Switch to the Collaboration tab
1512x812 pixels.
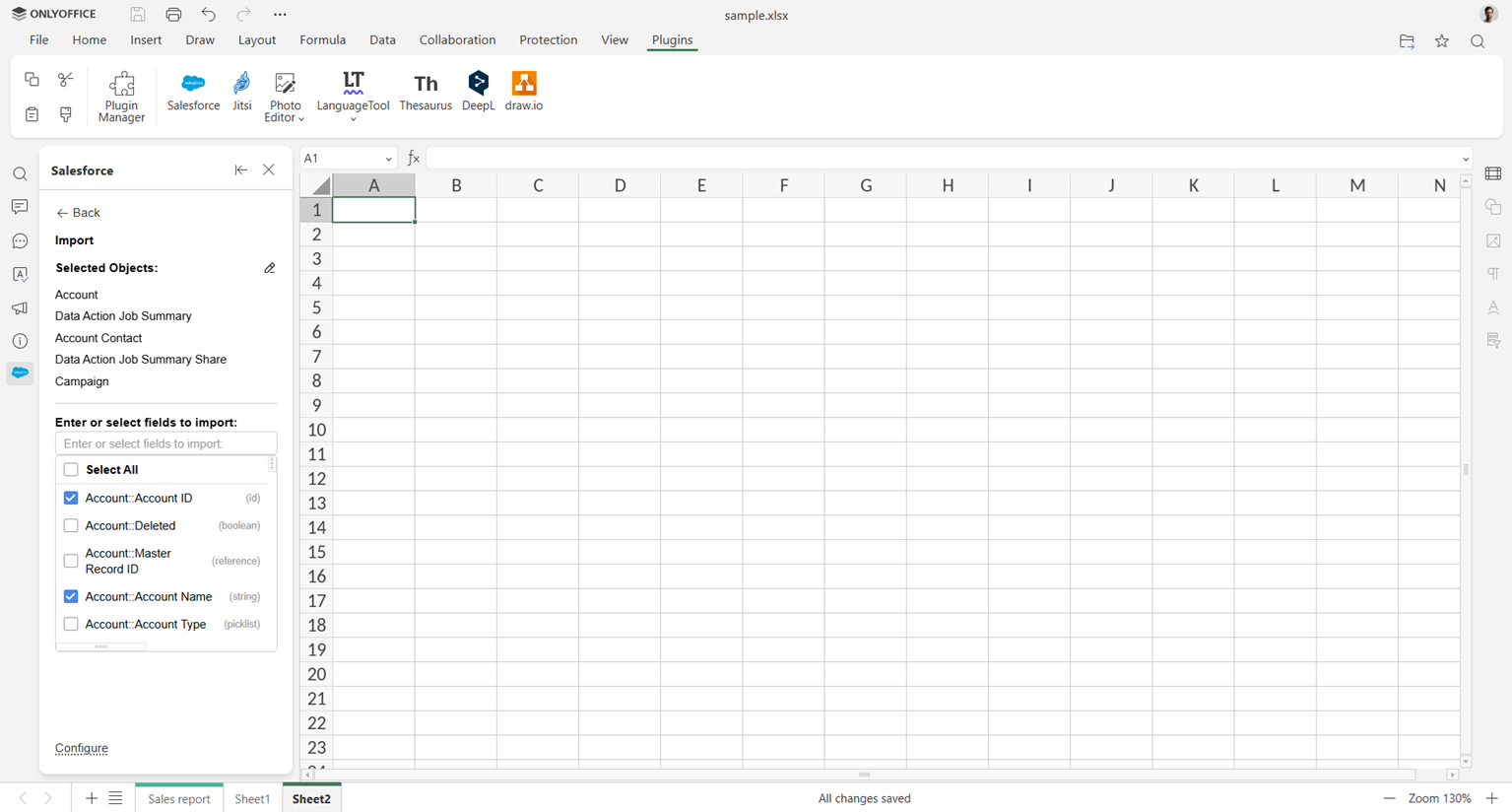point(457,40)
